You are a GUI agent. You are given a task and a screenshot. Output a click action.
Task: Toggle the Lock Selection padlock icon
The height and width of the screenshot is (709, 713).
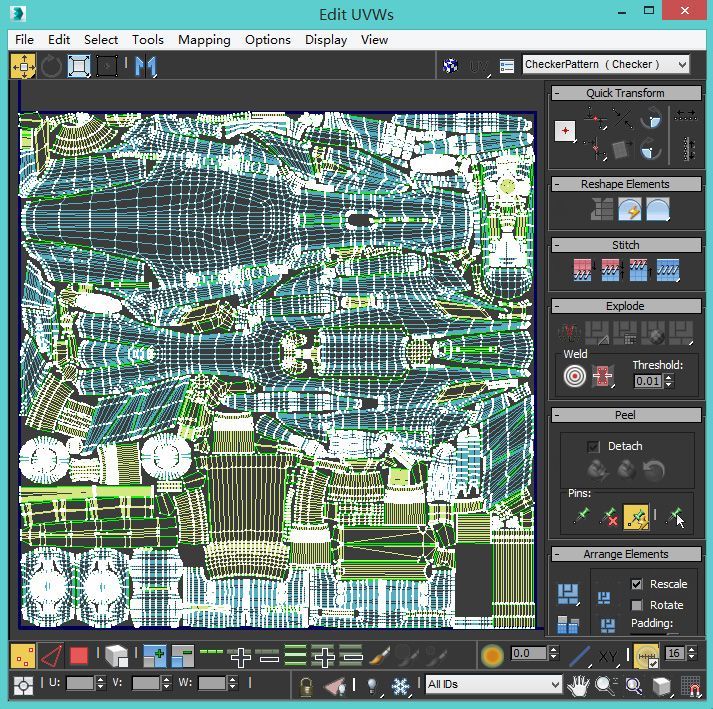click(x=307, y=686)
